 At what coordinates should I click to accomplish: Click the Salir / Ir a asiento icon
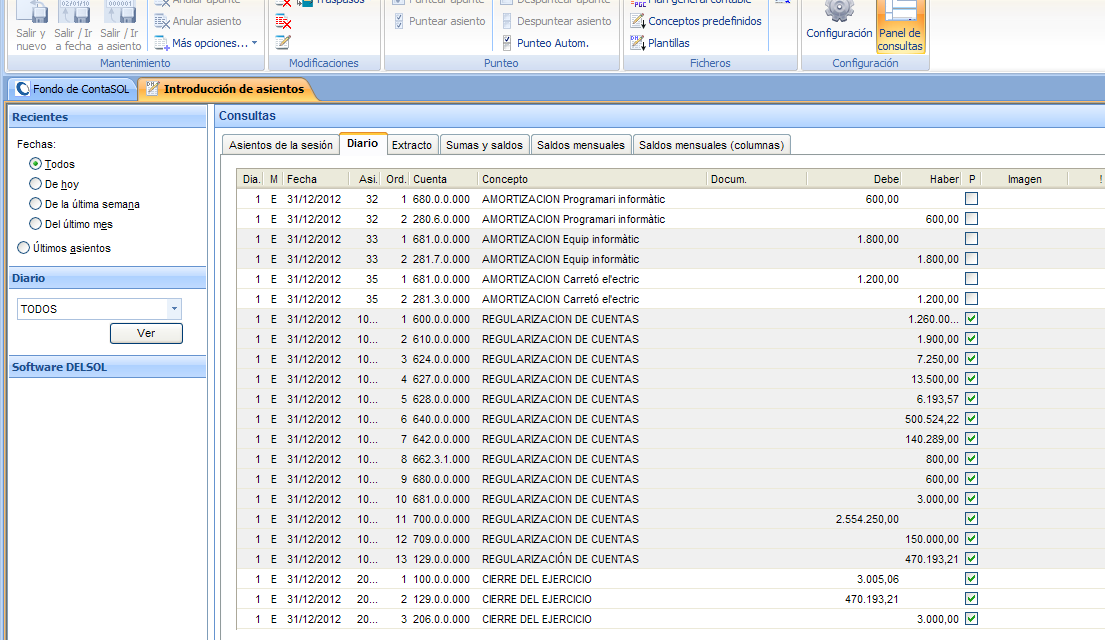click(119, 14)
